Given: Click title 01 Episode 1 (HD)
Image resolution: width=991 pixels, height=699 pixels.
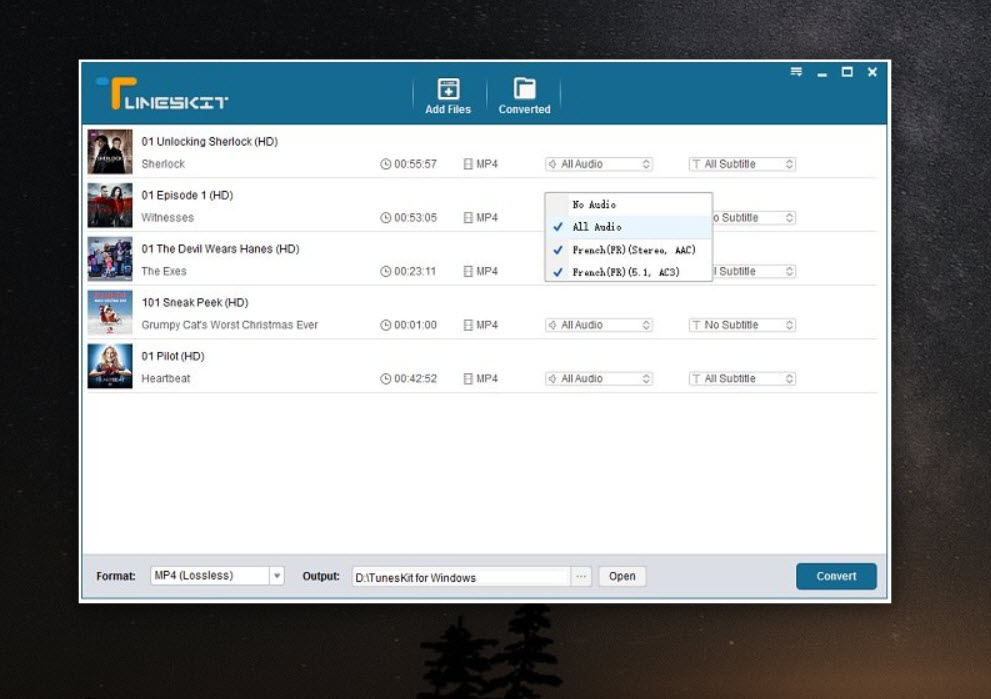Looking at the screenshot, I should 187,195.
